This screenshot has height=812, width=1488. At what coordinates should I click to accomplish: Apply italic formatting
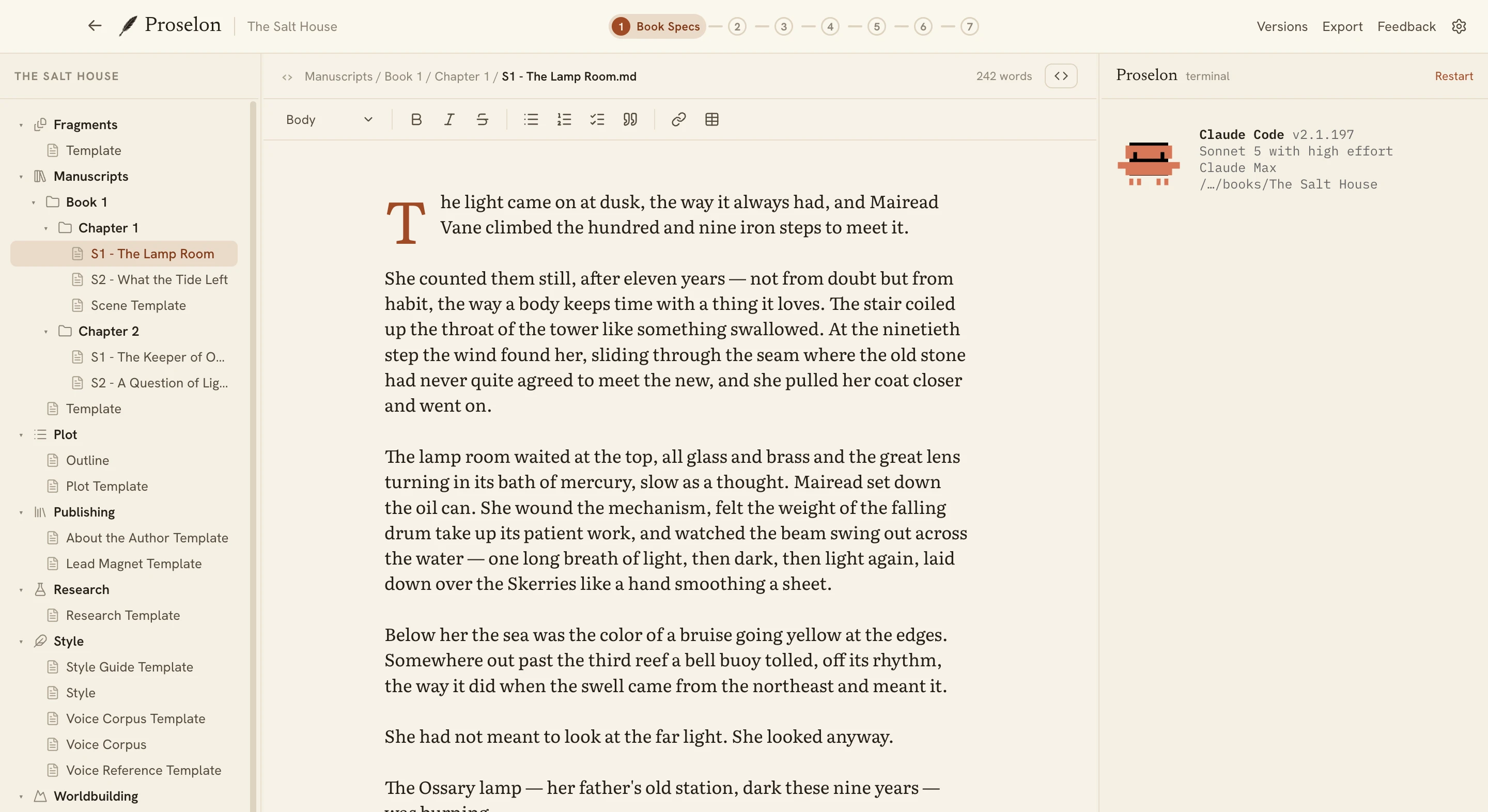click(449, 119)
